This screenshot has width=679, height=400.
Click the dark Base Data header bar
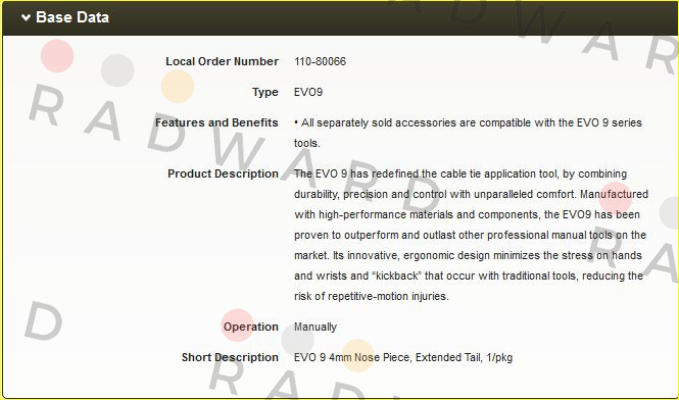340,18
